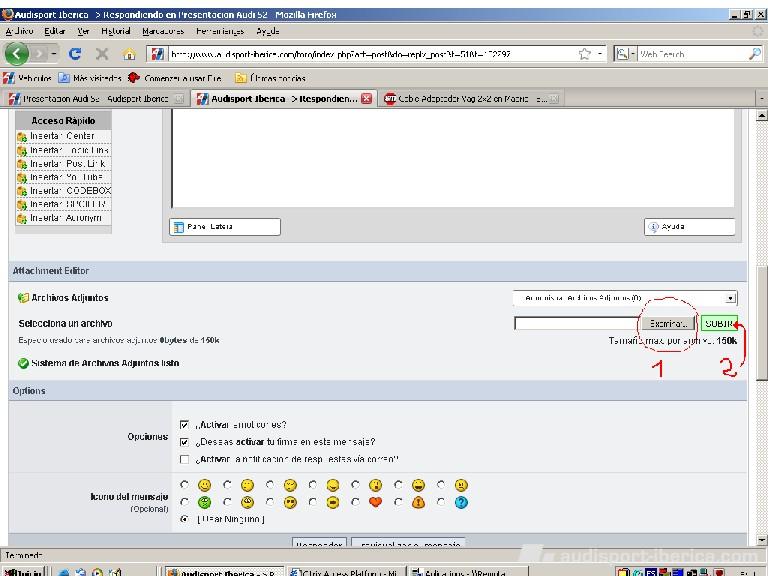The image size is (768, 576).
Task: Click the blue question mark message icon
Action: coord(461,502)
